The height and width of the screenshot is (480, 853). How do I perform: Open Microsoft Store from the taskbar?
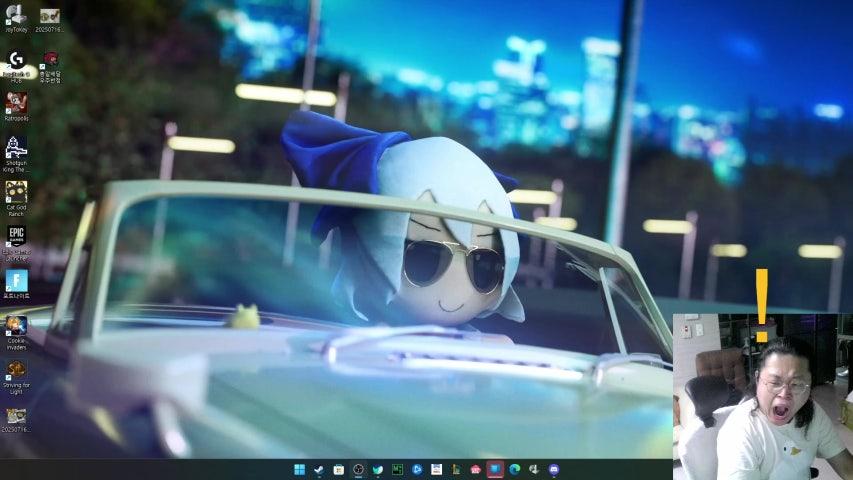338,469
